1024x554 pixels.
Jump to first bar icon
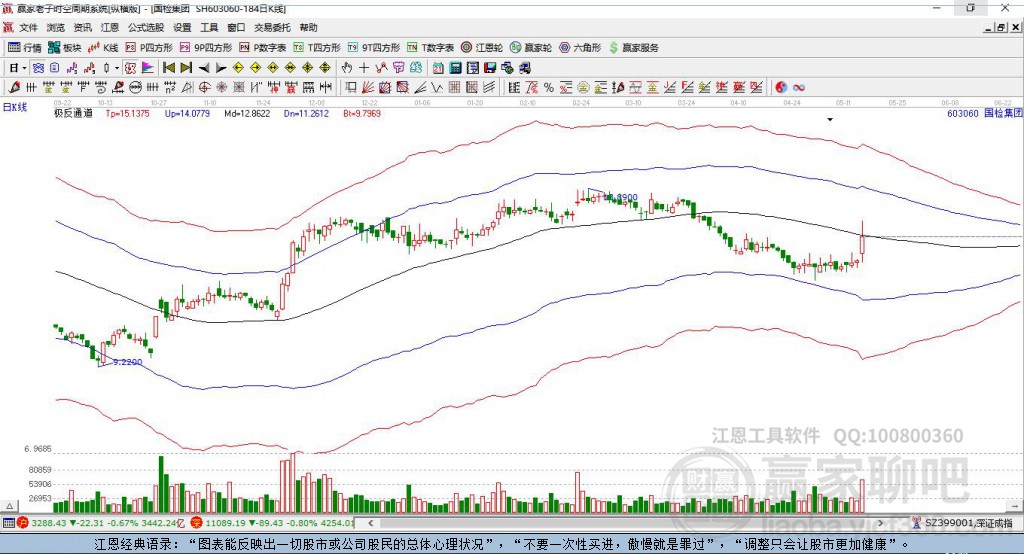click(x=169, y=68)
